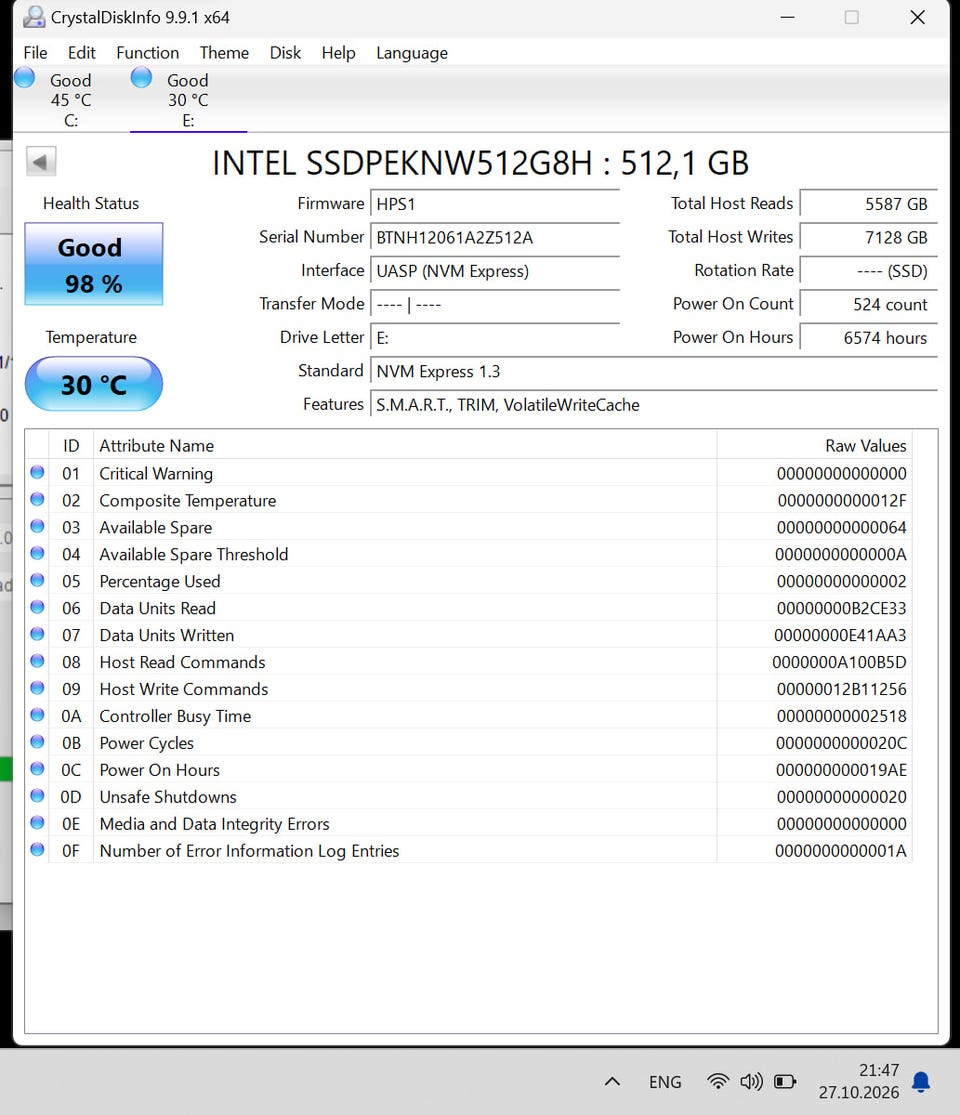Click the Power On Hours value field

coord(868,338)
